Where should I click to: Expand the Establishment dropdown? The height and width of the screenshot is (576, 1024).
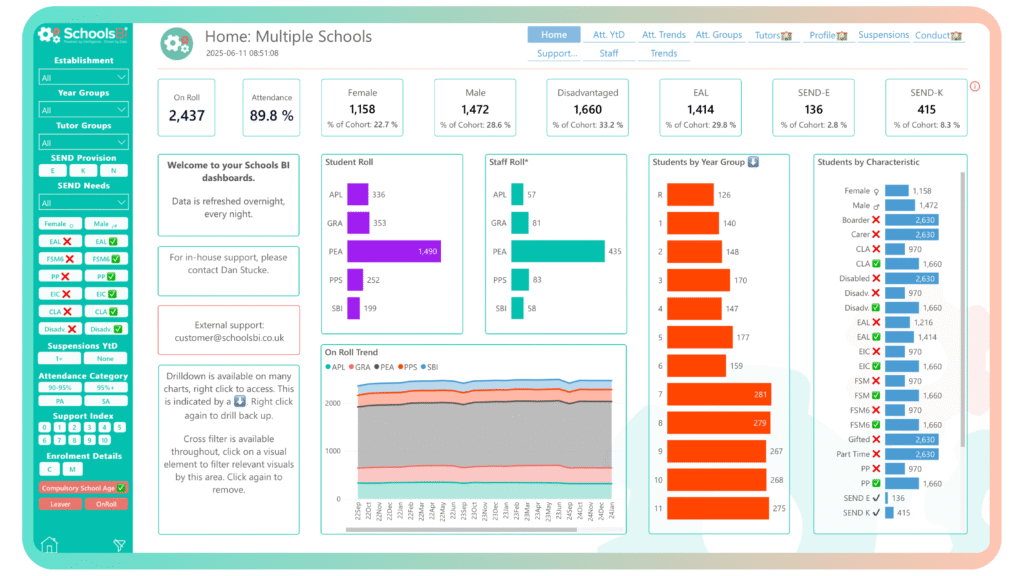83,77
